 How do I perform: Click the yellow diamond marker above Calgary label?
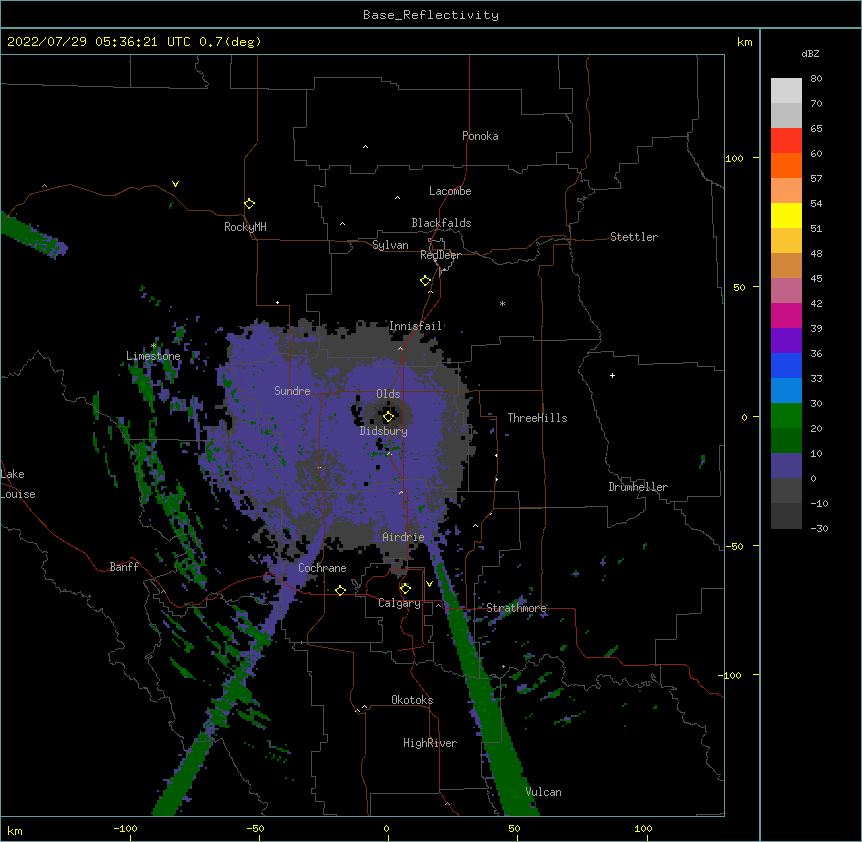coord(405,589)
